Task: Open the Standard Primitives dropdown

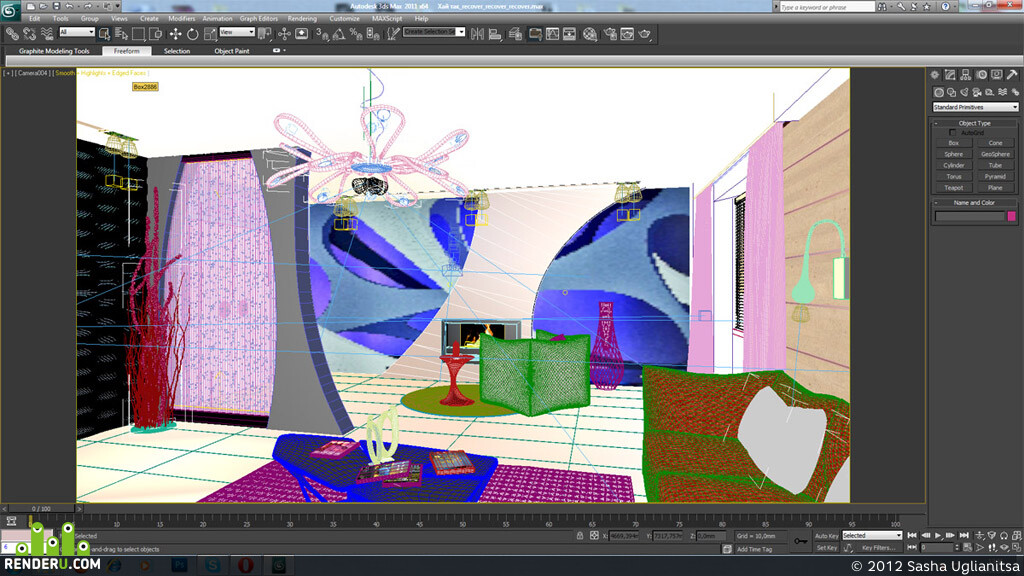Action: click(x=975, y=107)
